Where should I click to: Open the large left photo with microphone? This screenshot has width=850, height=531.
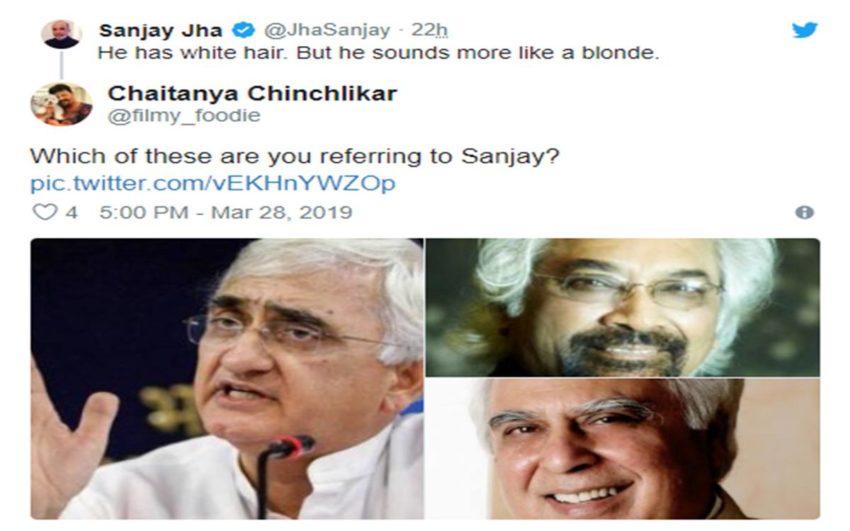[227, 379]
